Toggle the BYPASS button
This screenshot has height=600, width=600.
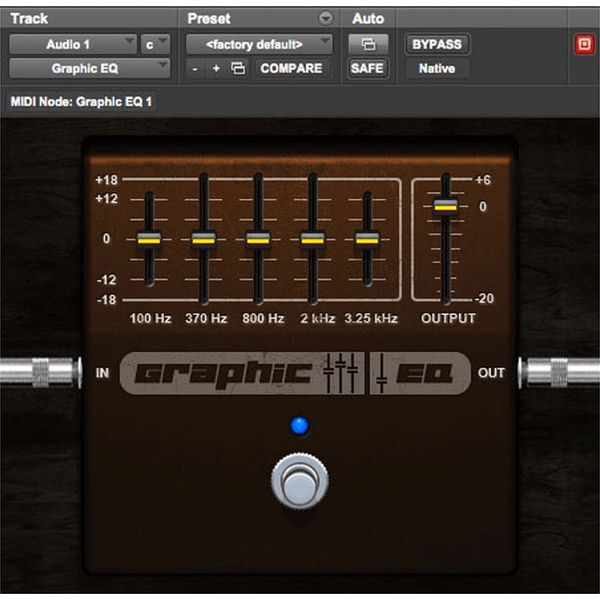(x=437, y=44)
